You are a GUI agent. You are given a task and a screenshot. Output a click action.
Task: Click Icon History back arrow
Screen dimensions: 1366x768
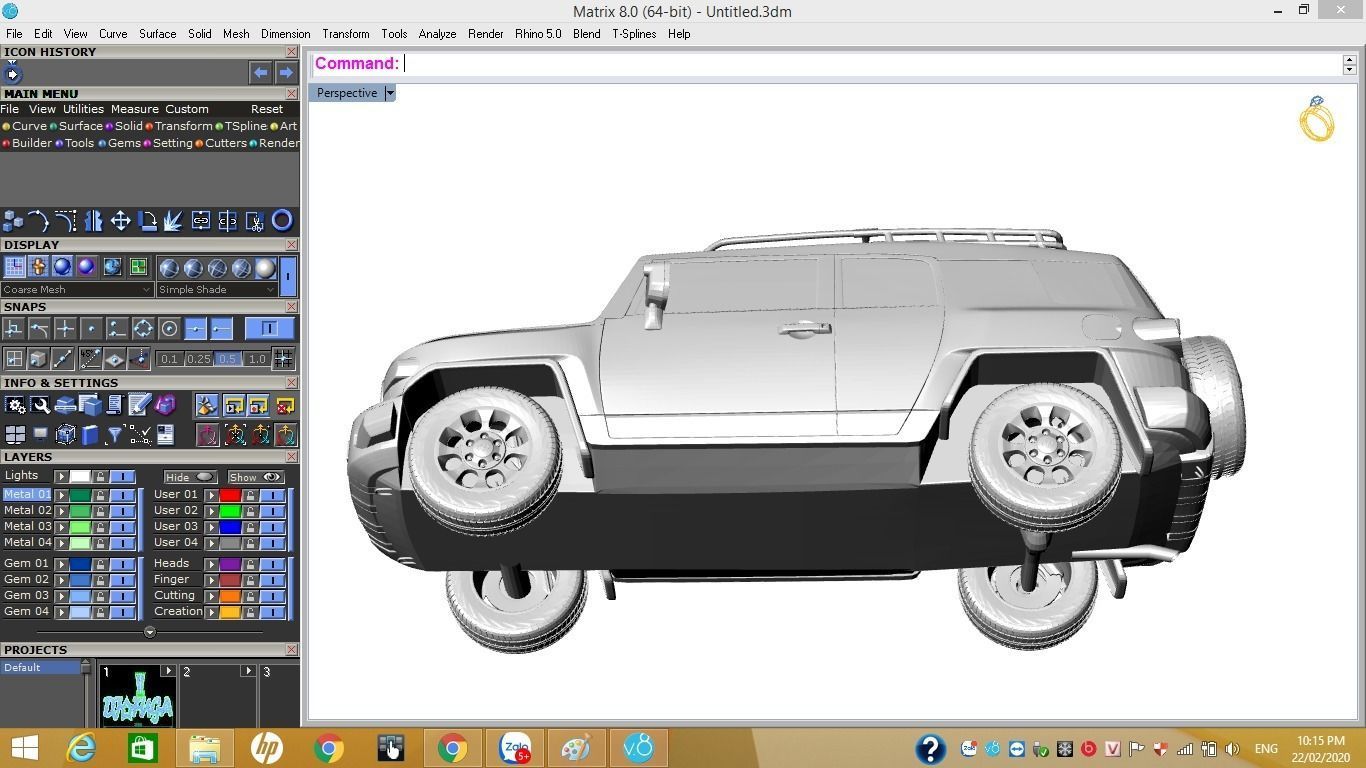coord(260,72)
